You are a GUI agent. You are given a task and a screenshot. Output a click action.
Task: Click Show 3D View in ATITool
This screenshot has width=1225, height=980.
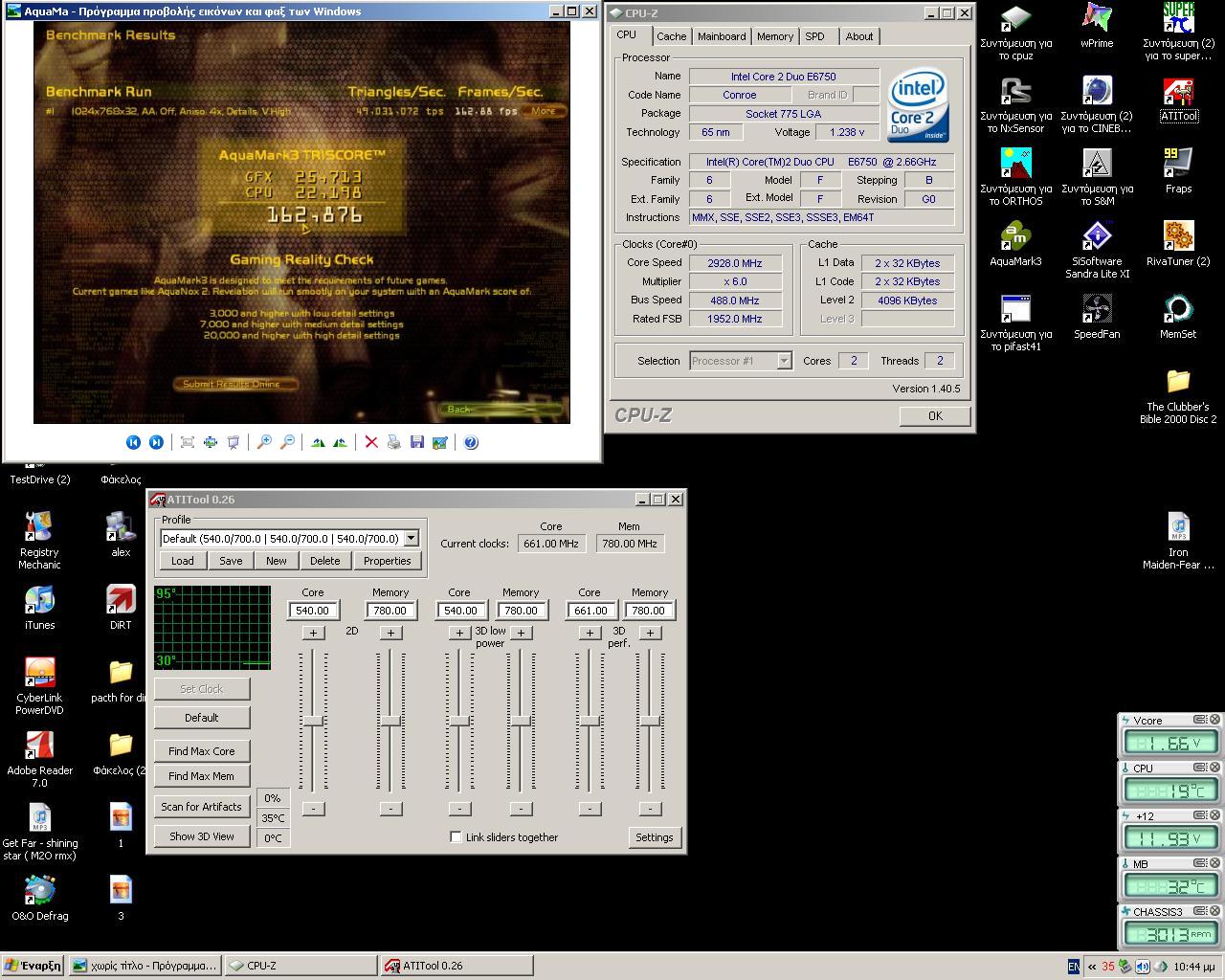point(201,836)
